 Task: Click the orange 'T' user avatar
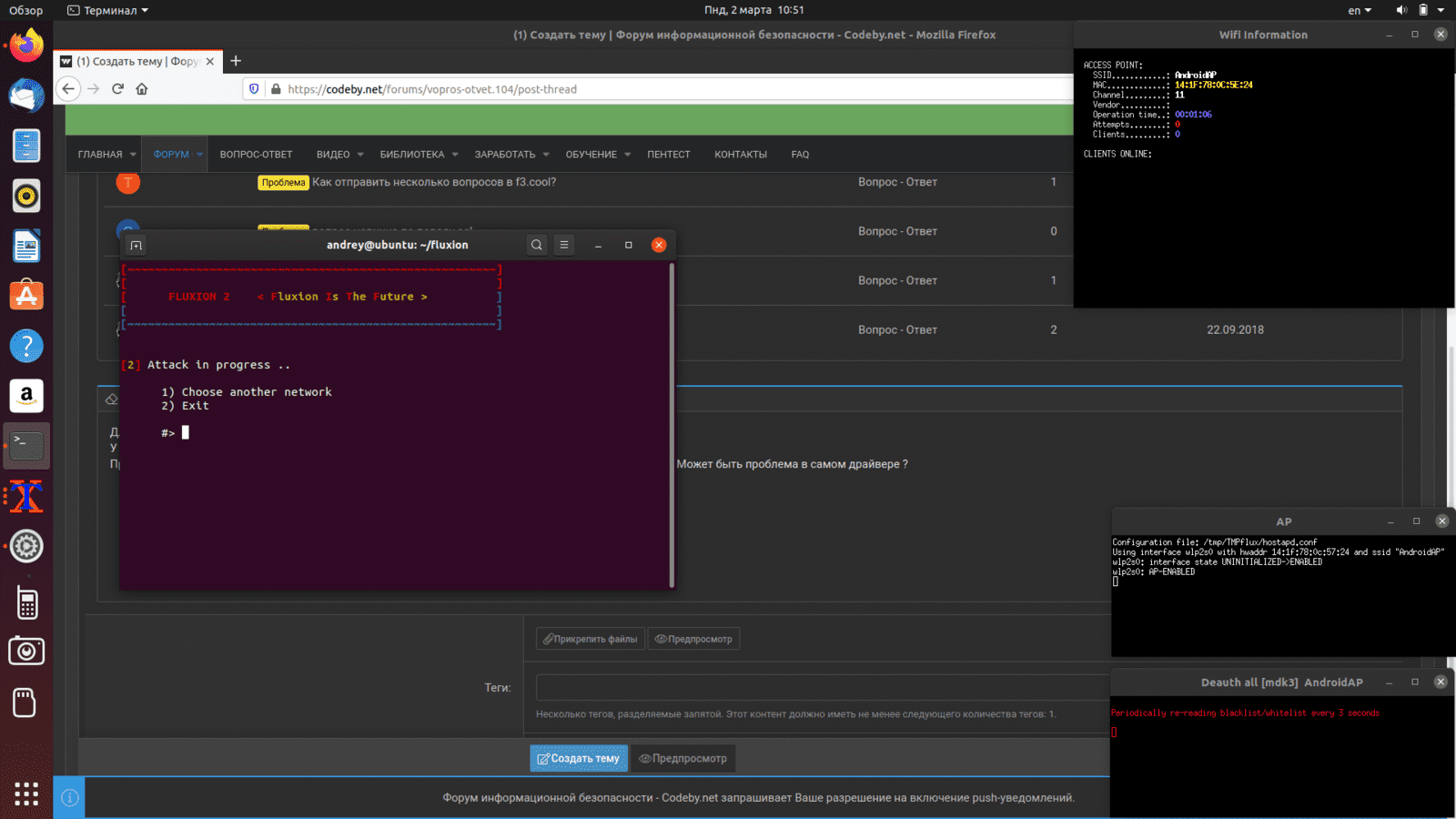[x=127, y=182]
